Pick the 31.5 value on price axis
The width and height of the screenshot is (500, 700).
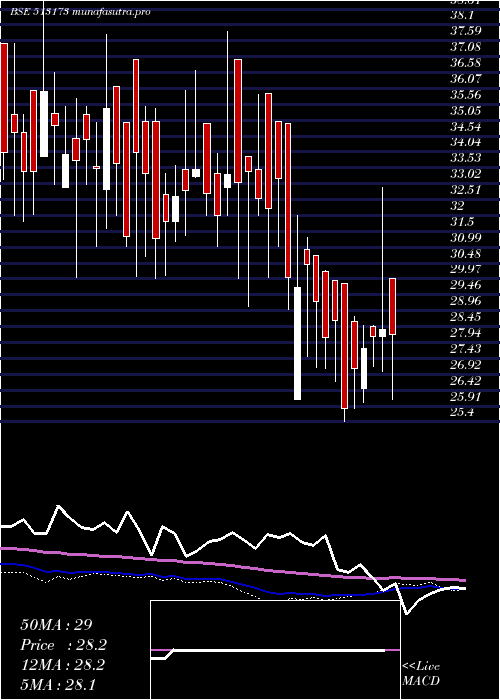pyautogui.click(x=461, y=222)
